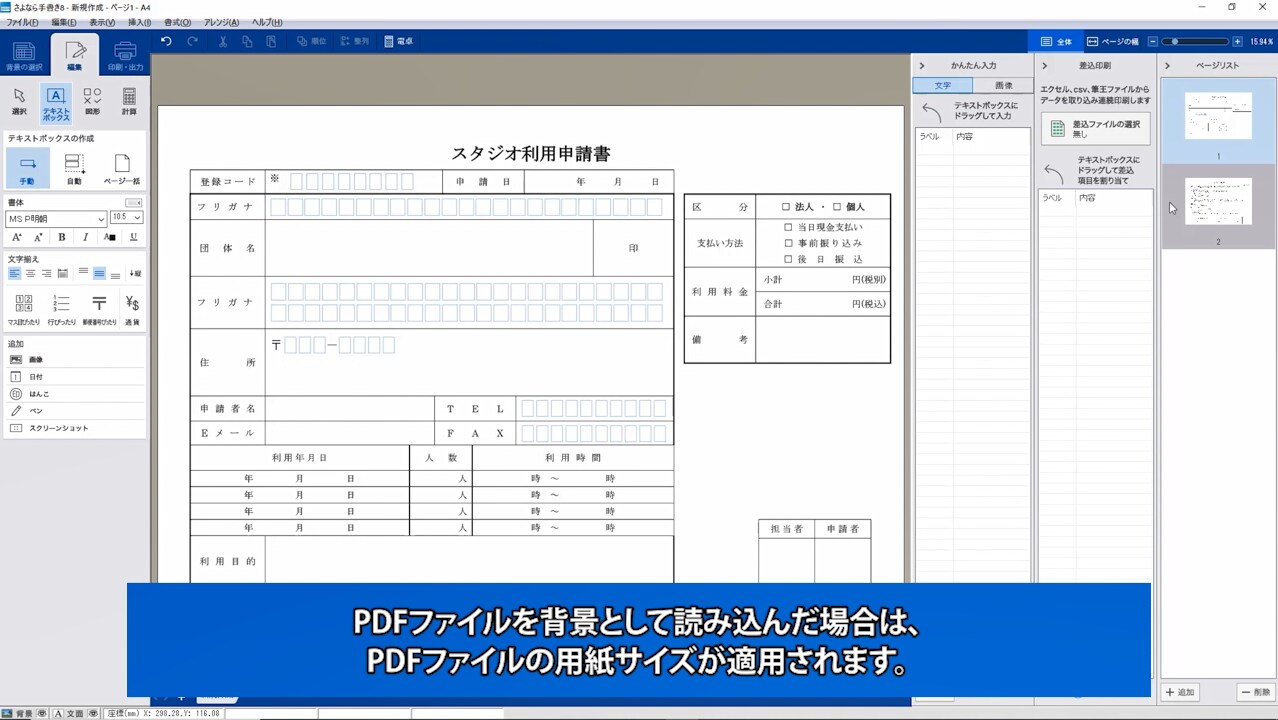
Task: Click 差込ファイルの選択 button
Action: 1096,128
